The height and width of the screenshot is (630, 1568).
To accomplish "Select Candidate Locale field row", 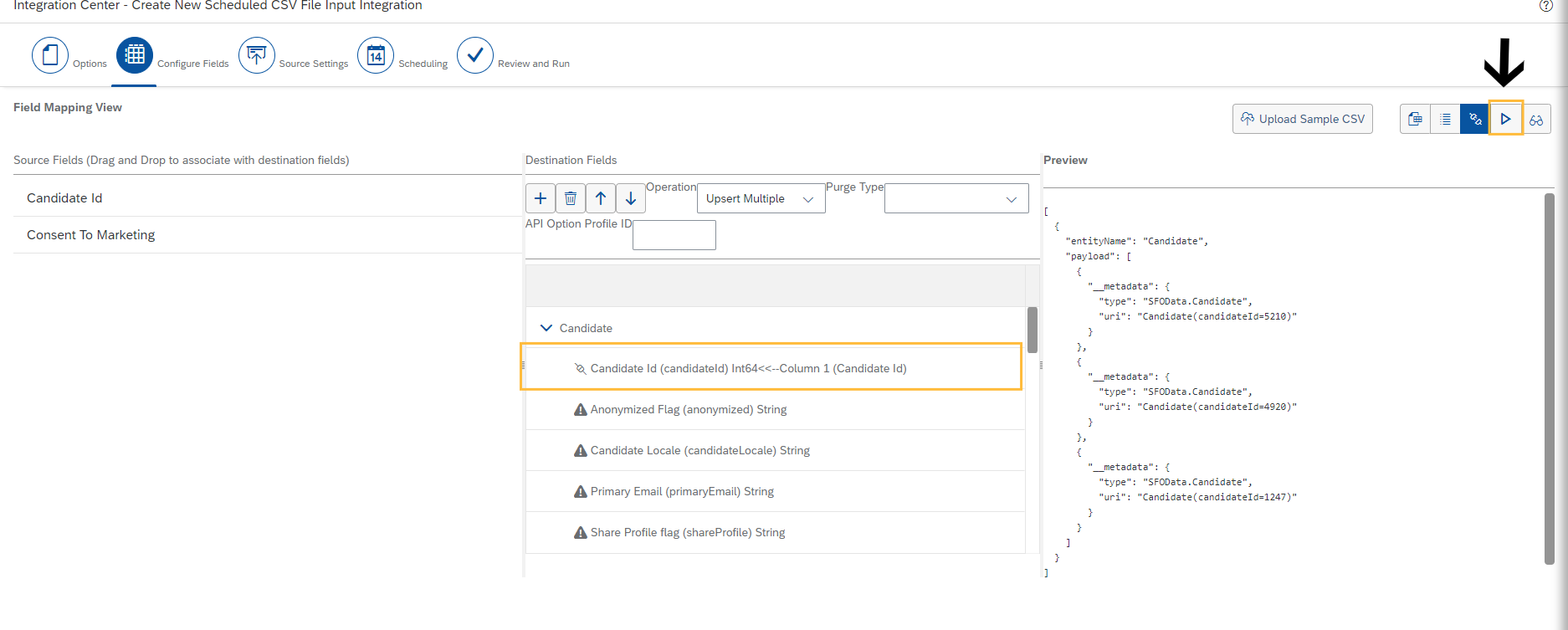I will pos(775,450).
